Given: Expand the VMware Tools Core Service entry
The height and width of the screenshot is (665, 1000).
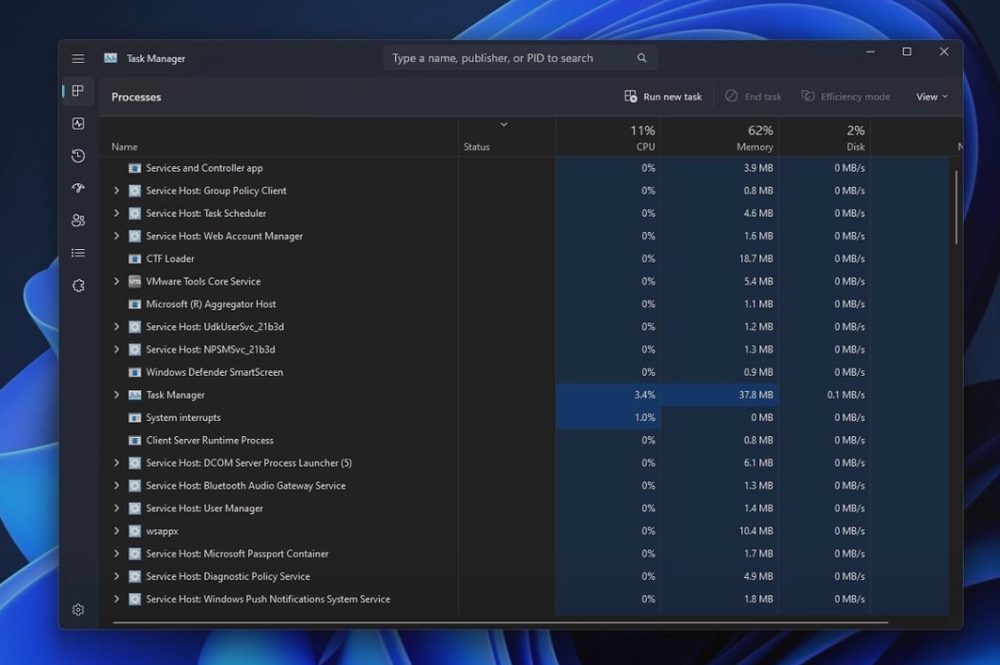Looking at the screenshot, I should coord(118,281).
